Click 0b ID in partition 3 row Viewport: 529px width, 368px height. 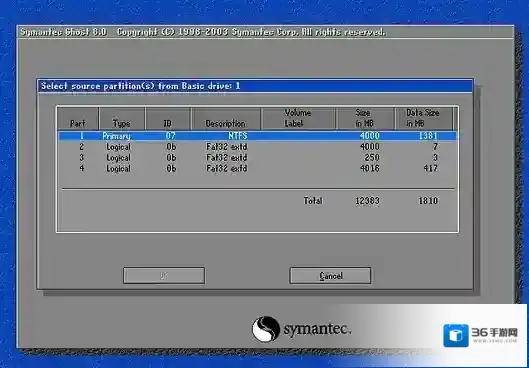tap(171, 158)
